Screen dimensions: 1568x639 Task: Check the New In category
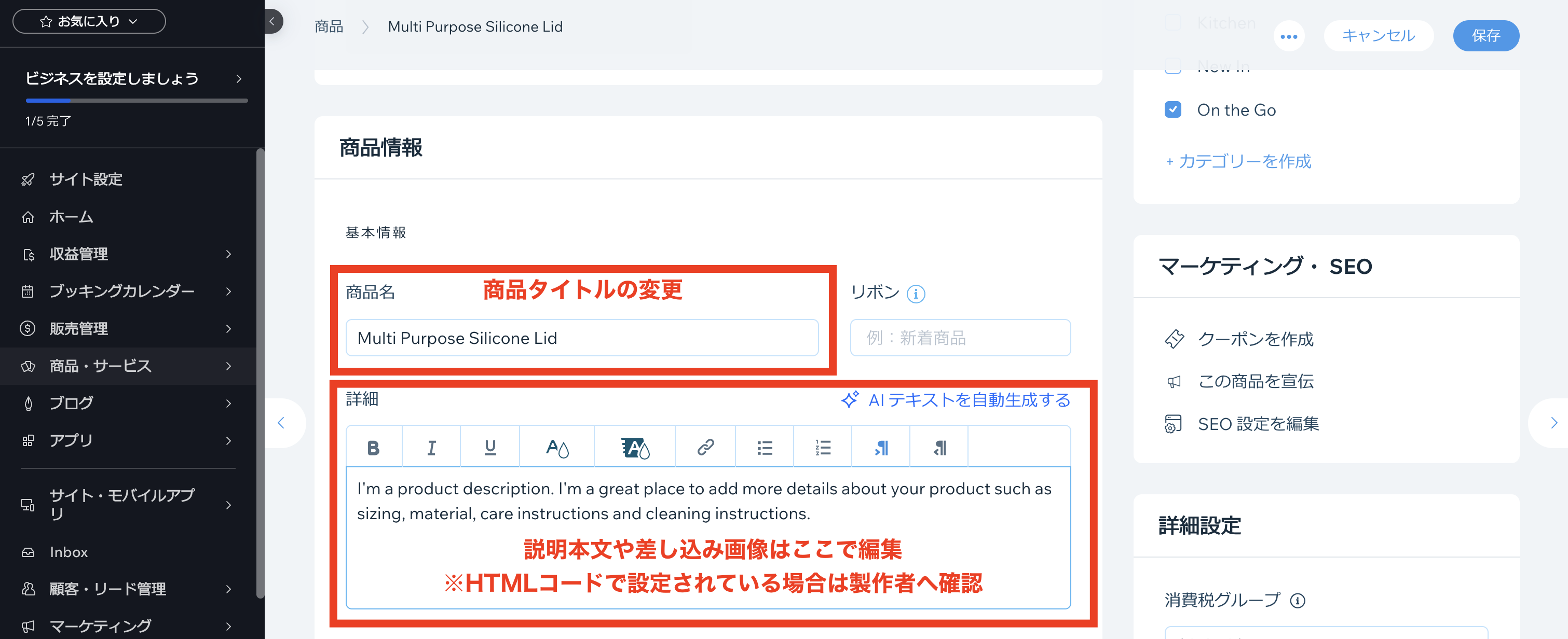coord(1172,66)
